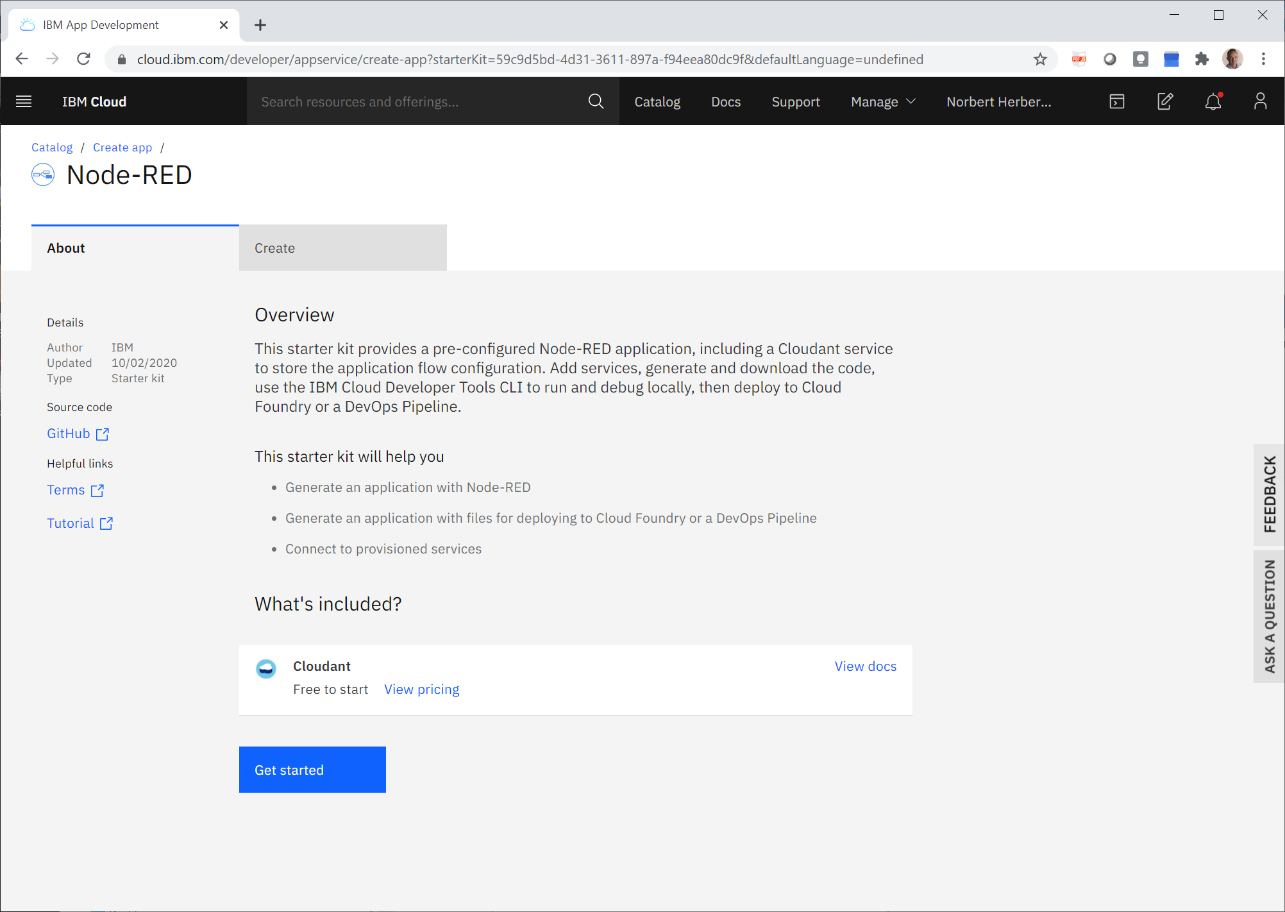Click 'Connect to provisioned services' bullet

[383, 549]
